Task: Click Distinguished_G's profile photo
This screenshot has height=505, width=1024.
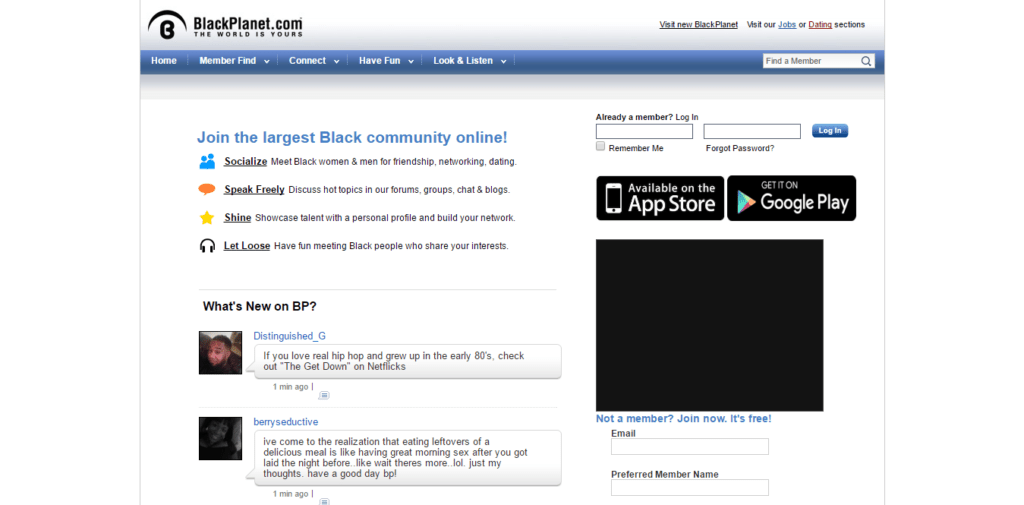Action: click(x=220, y=353)
